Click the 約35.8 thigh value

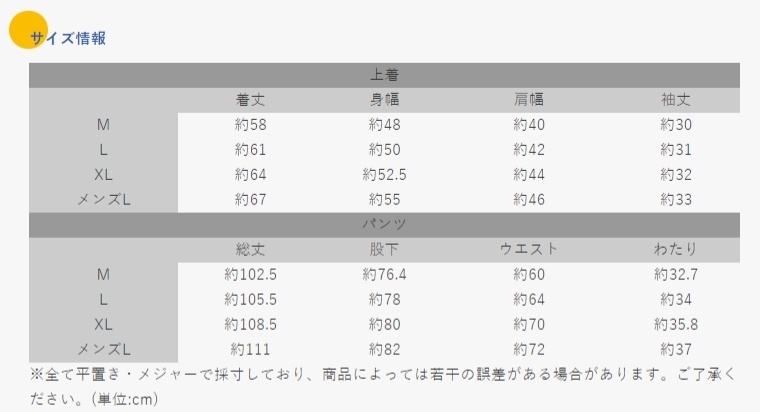(676, 324)
